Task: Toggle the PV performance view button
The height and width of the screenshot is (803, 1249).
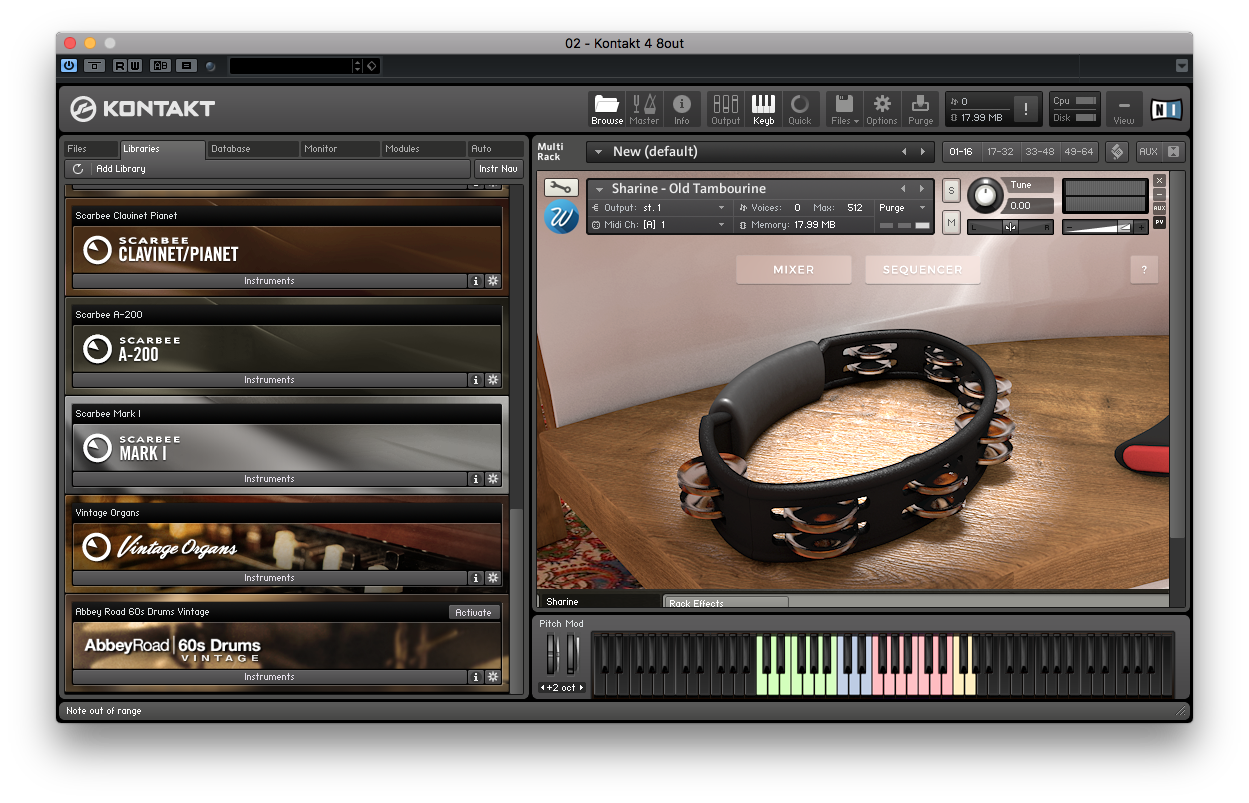Action: click(x=1159, y=222)
